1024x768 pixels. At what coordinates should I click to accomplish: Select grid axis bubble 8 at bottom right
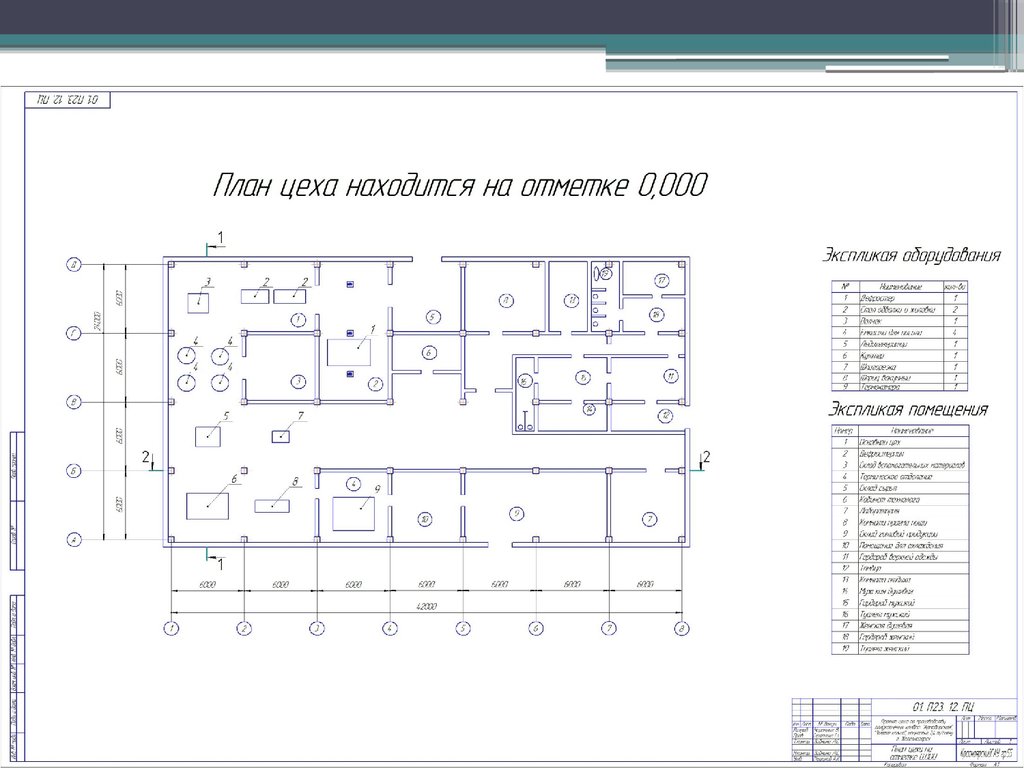click(681, 628)
